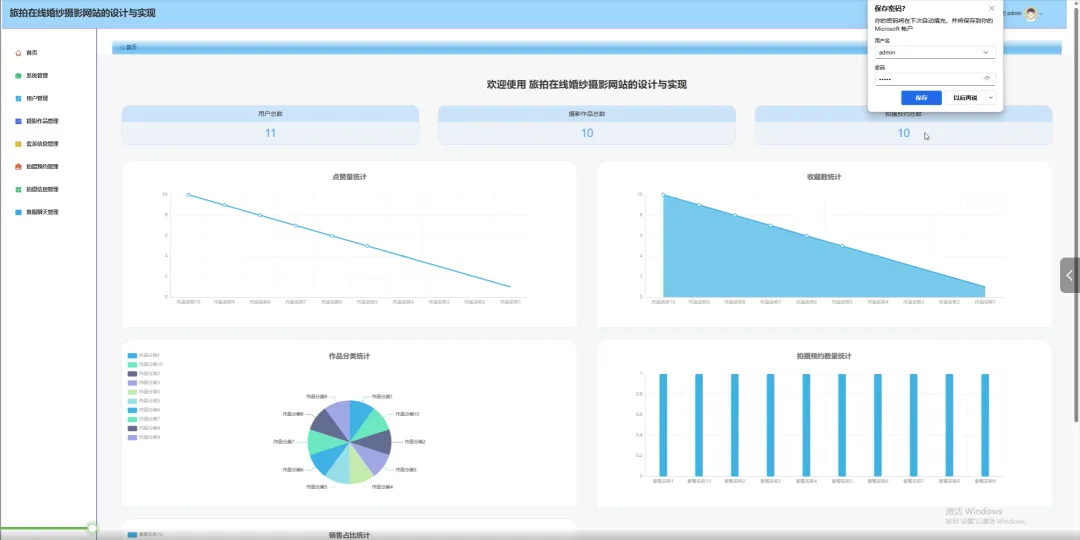The height and width of the screenshot is (540, 1080).
Task: Toggle 作品分类4 legend entry
Action: [144, 391]
